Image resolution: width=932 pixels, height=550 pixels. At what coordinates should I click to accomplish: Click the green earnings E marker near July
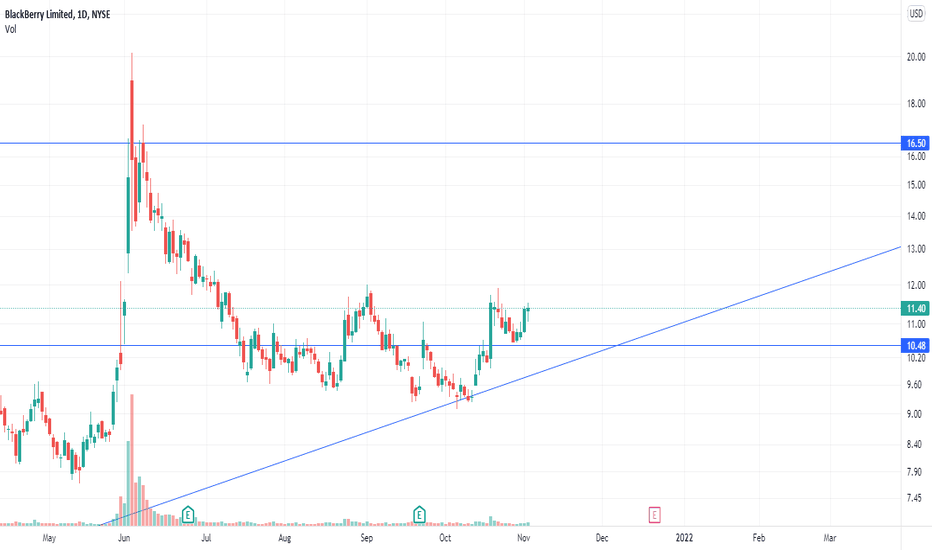(x=188, y=514)
